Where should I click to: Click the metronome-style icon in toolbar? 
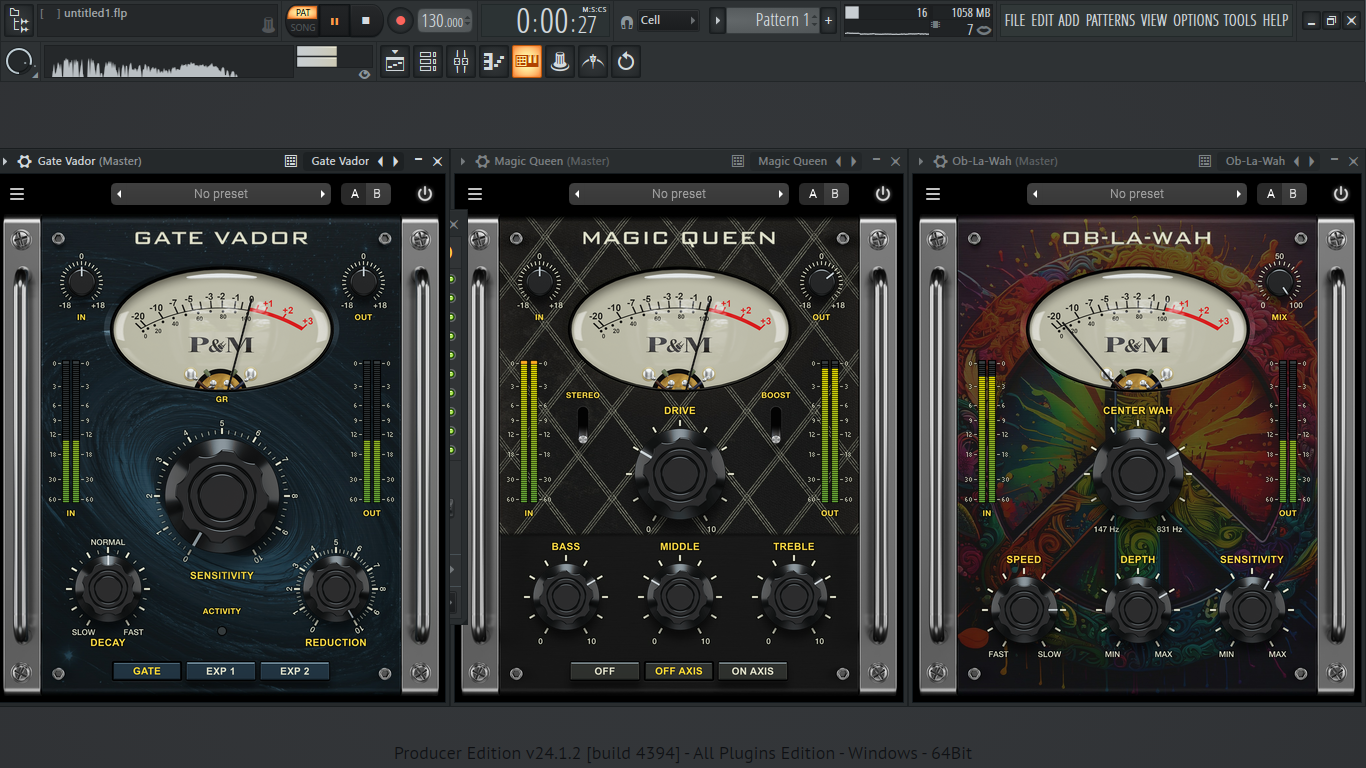(593, 62)
